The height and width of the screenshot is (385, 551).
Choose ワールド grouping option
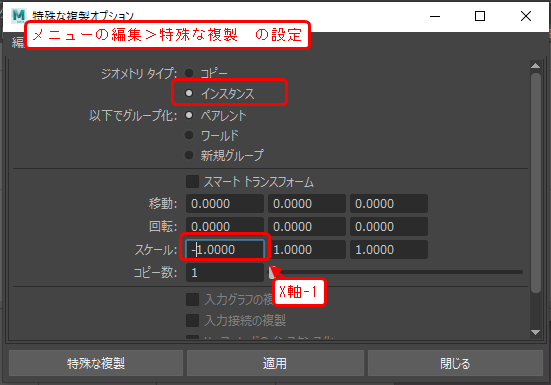point(189,135)
